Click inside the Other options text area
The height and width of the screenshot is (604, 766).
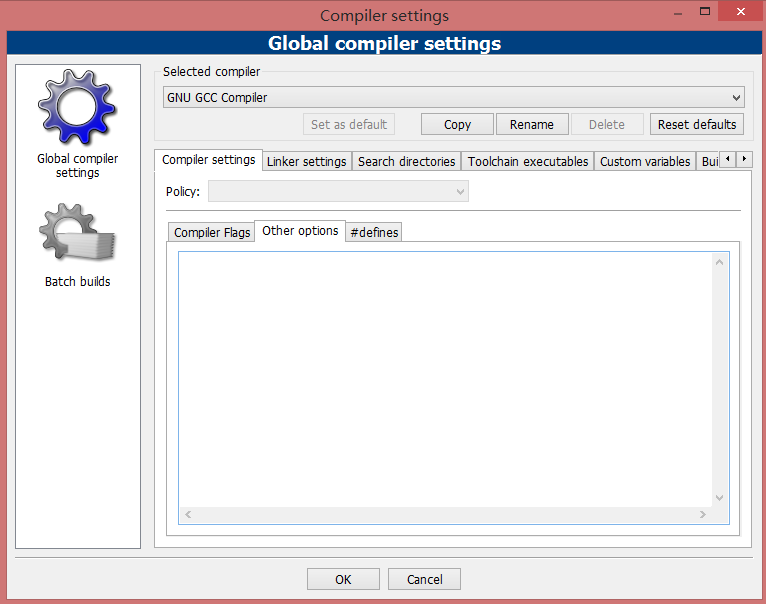coord(445,380)
